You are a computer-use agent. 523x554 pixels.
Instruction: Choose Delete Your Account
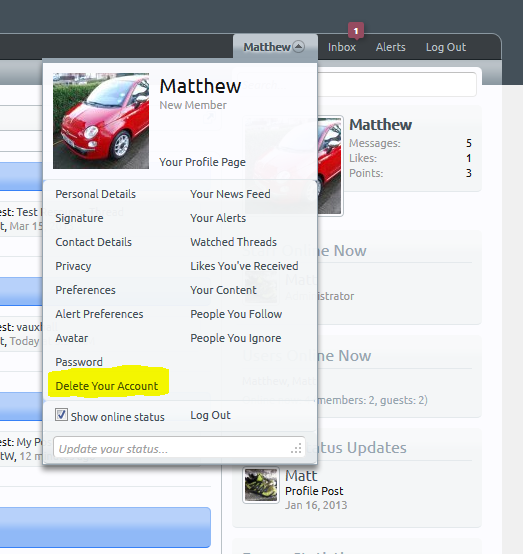[107, 386]
